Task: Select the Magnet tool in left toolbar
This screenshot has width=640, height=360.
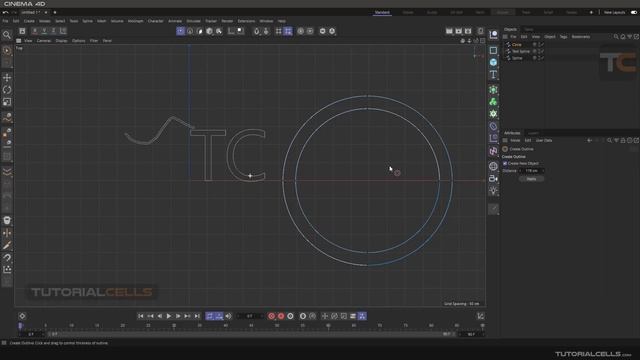Action: point(7,258)
